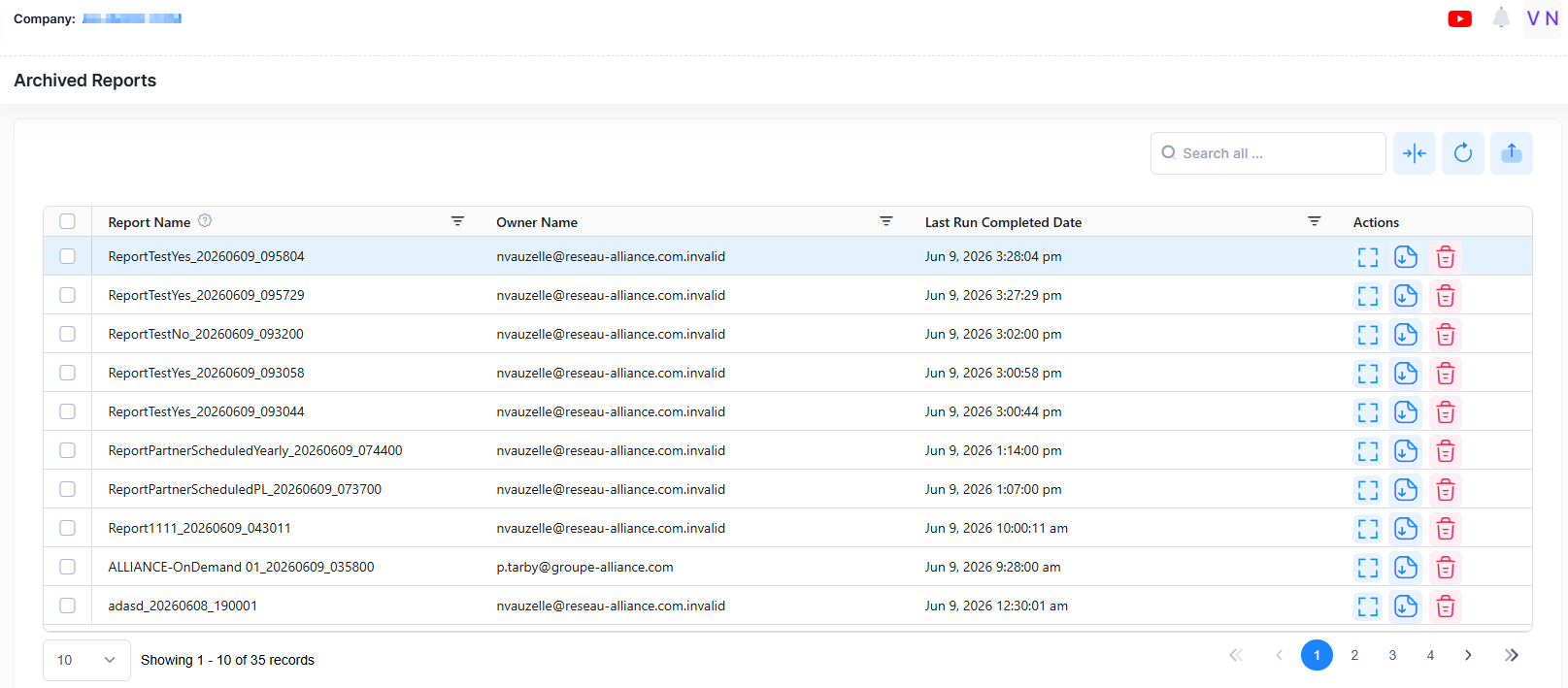Click the export upload icon

1512,153
